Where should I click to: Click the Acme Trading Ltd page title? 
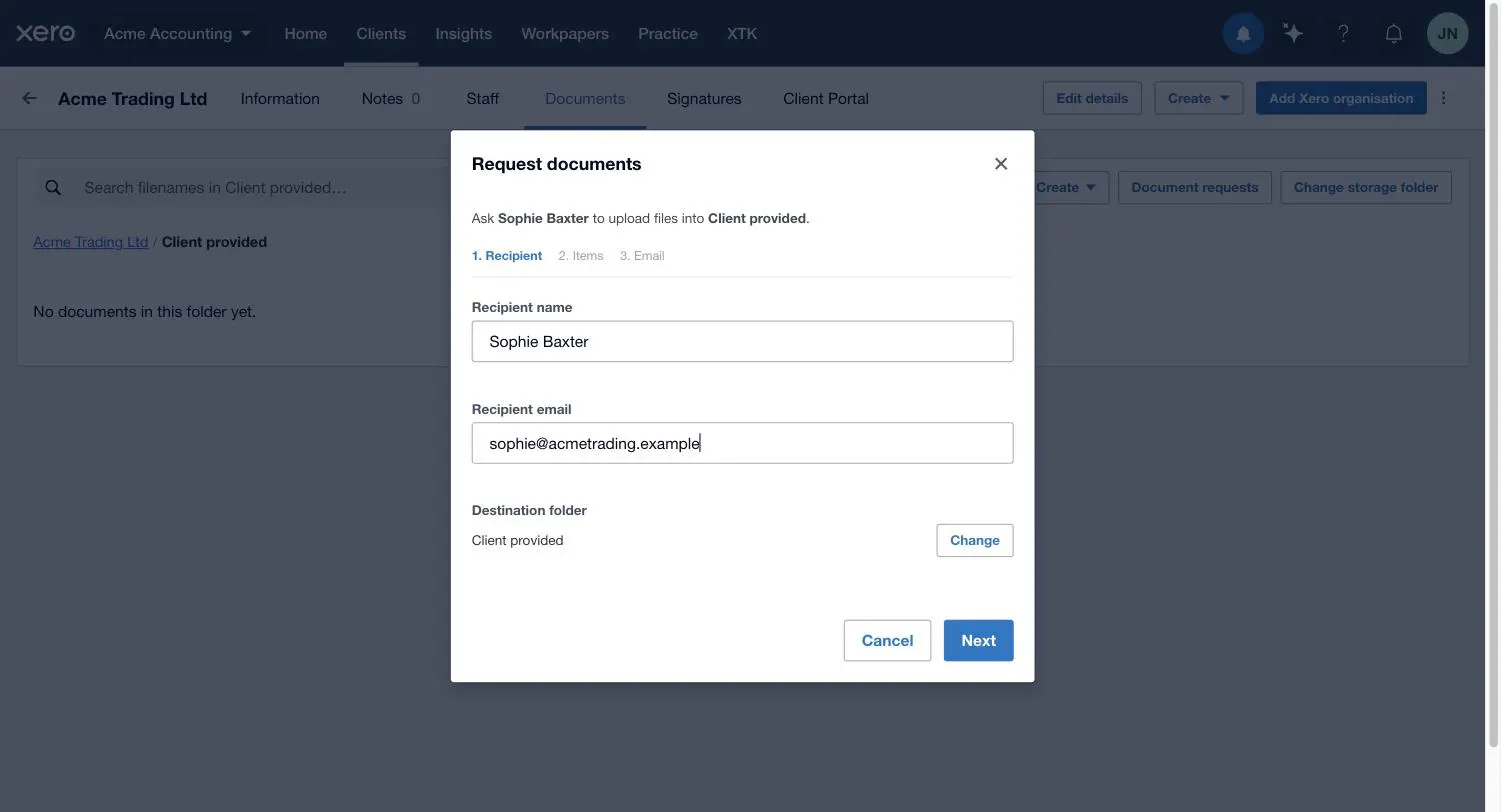pos(133,98)
